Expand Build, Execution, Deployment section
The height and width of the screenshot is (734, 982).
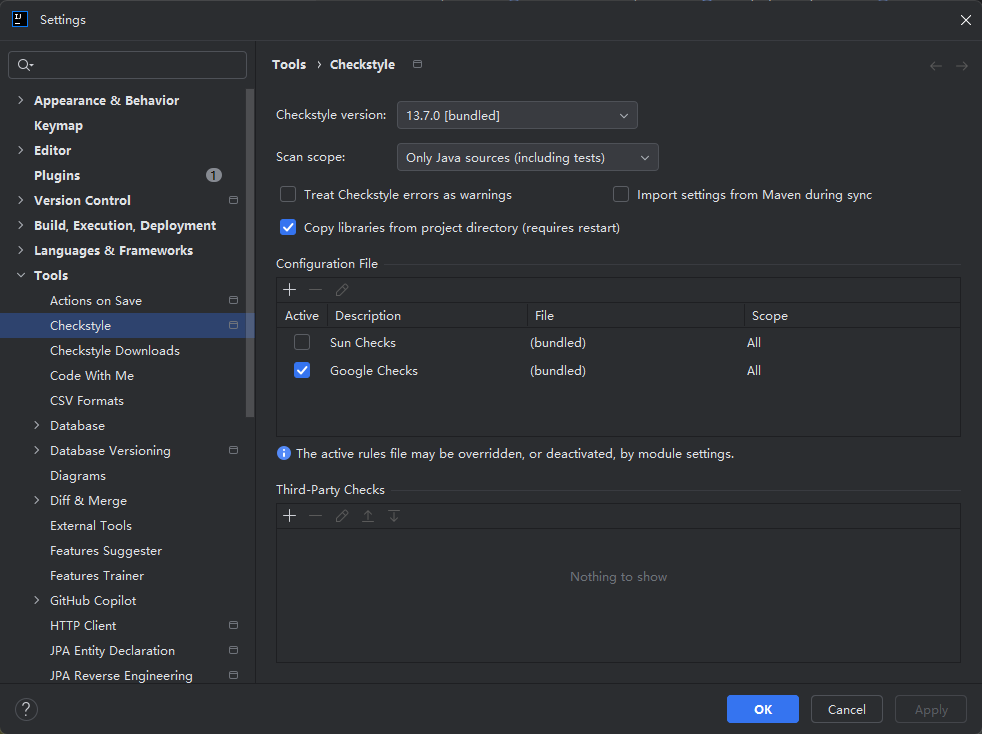click(x=21, y=225)
